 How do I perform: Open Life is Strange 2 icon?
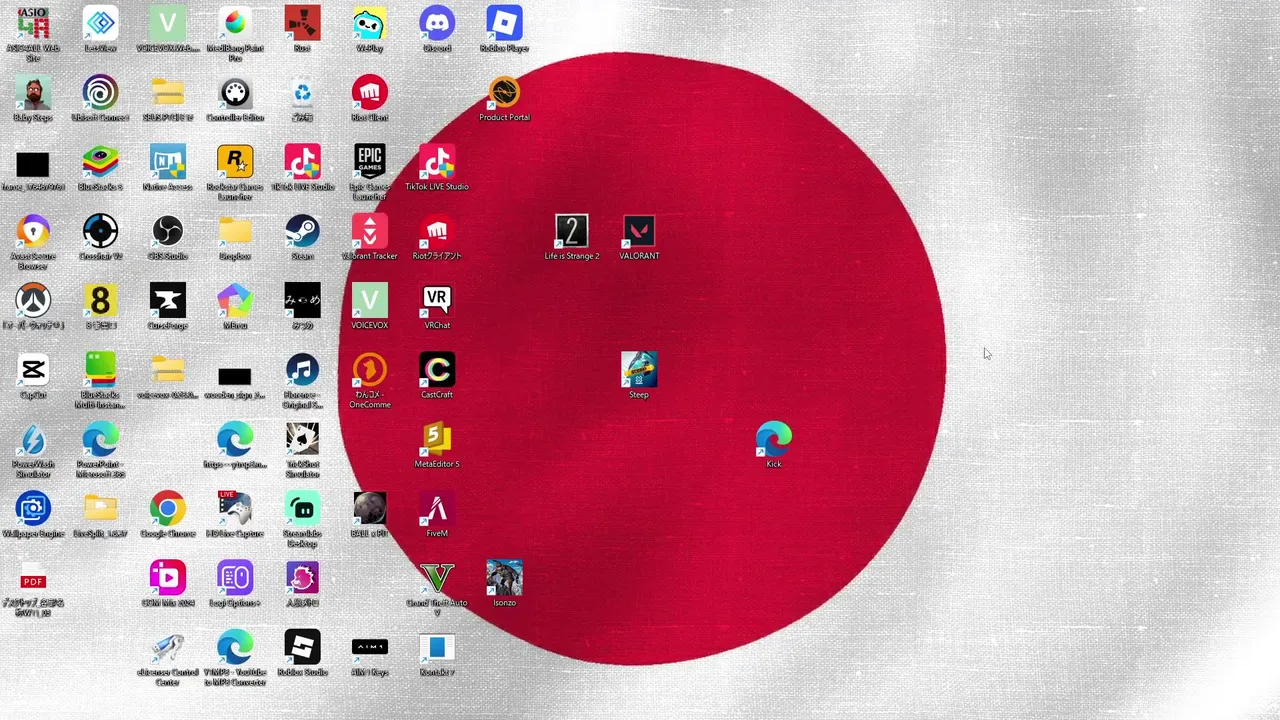pyautogui.click(x=572, y=231)
